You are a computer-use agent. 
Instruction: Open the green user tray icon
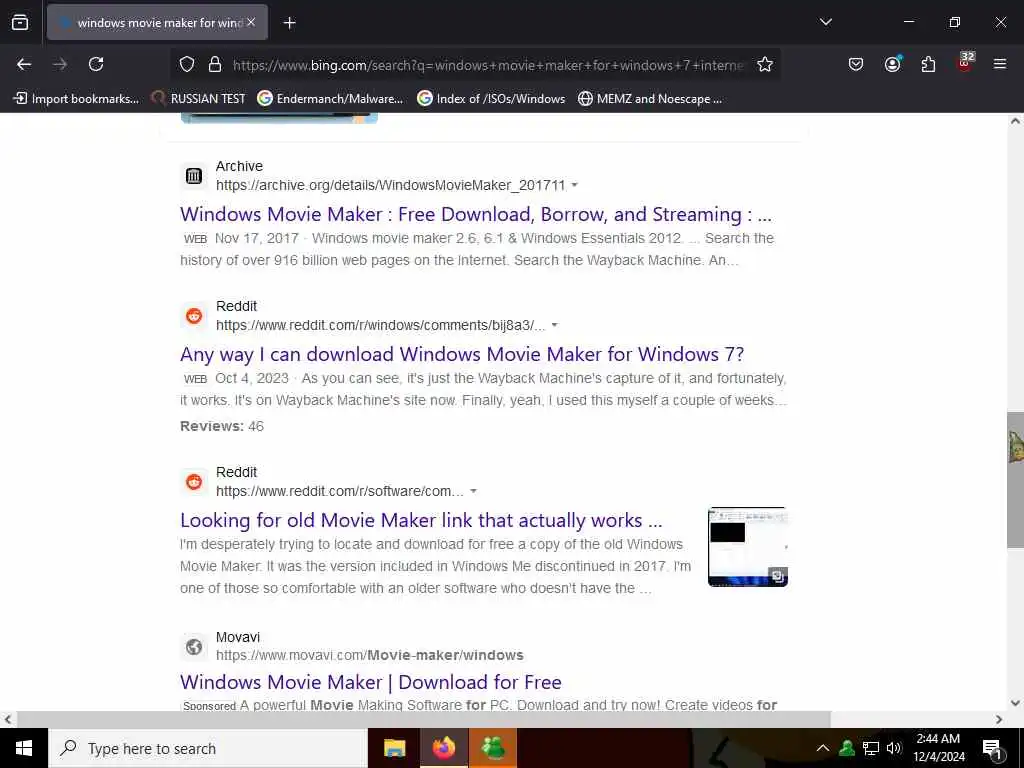pyautogui.click(x=847, y=748)
